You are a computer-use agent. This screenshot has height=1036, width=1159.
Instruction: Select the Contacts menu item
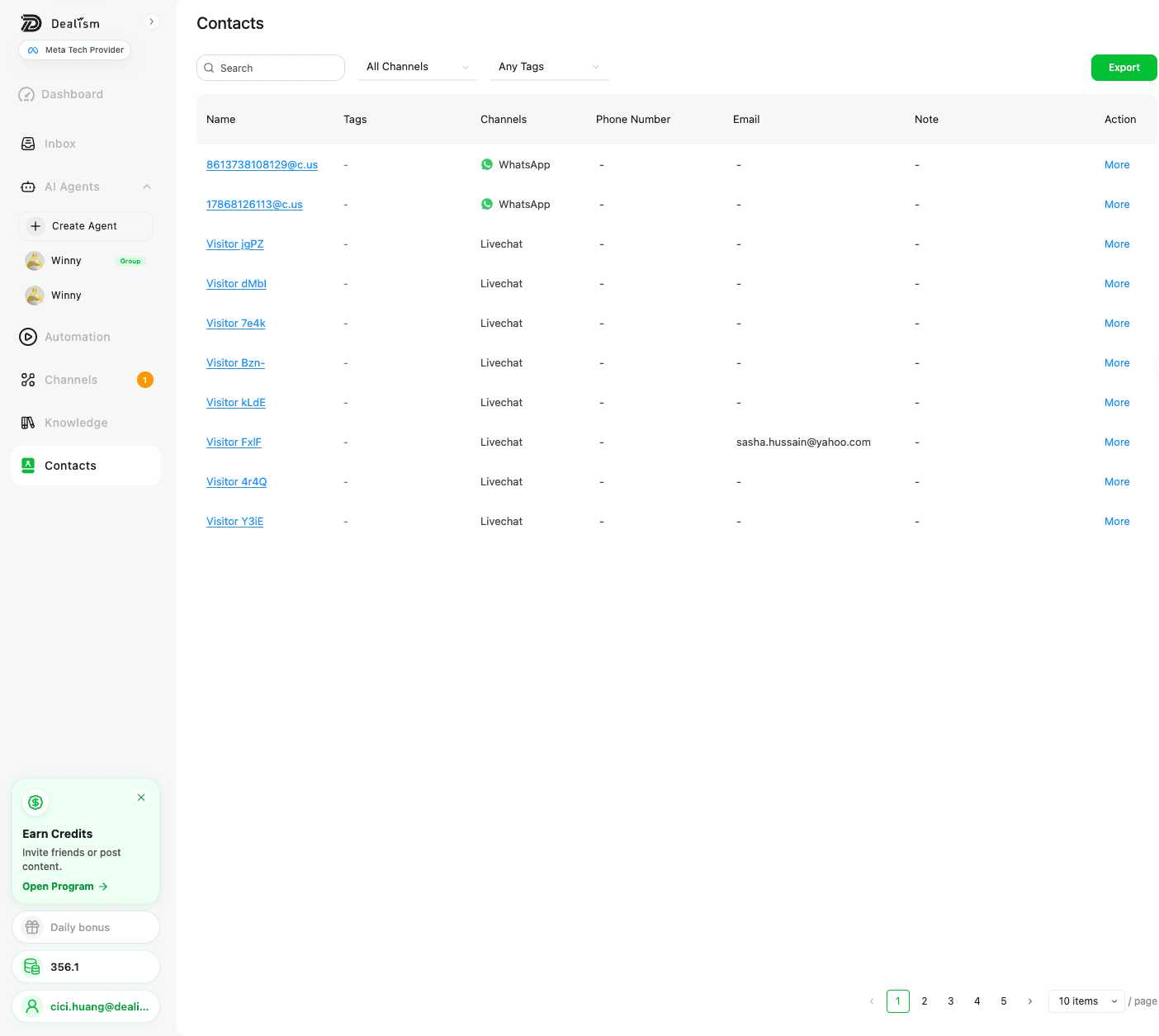(x=86, y=466)
